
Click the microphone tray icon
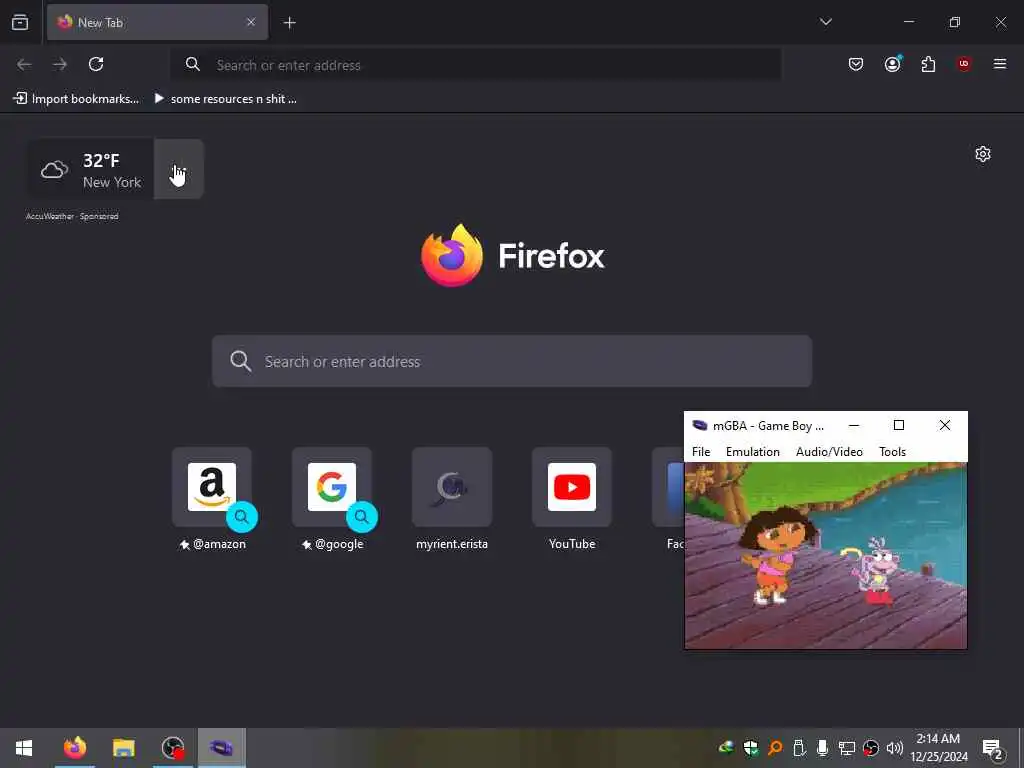[823, 748]
